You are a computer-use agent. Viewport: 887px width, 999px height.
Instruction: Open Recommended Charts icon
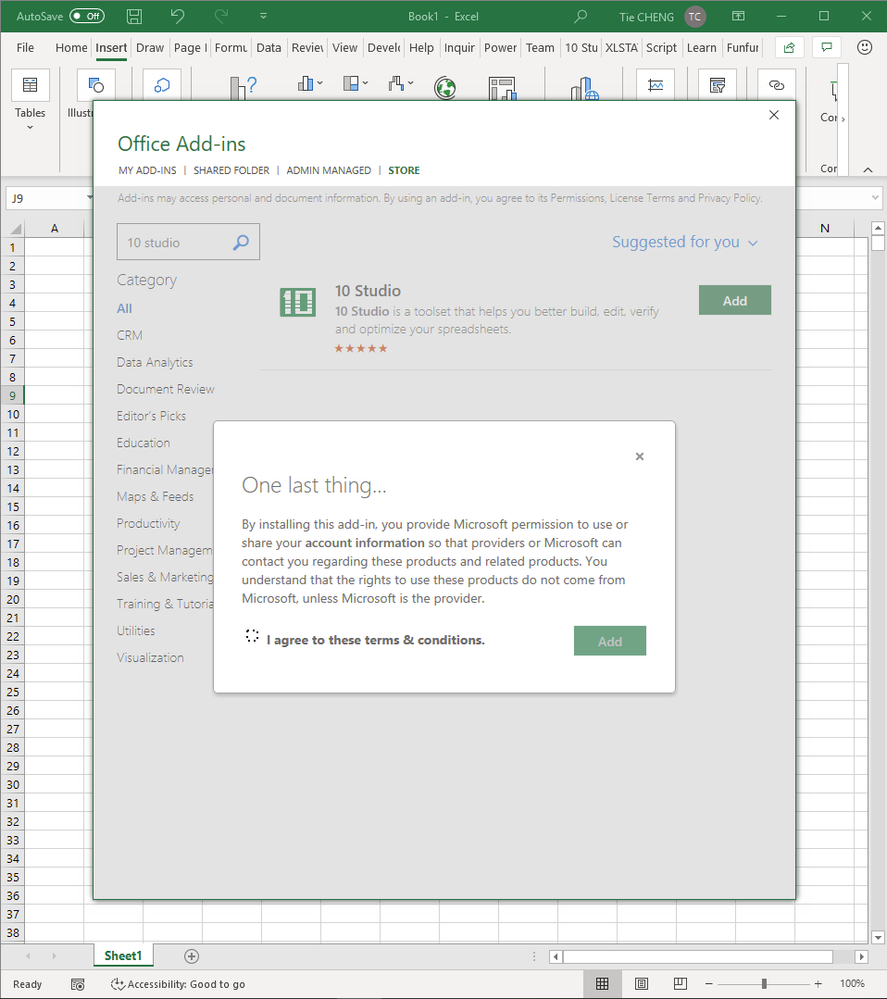coord(243,87)
